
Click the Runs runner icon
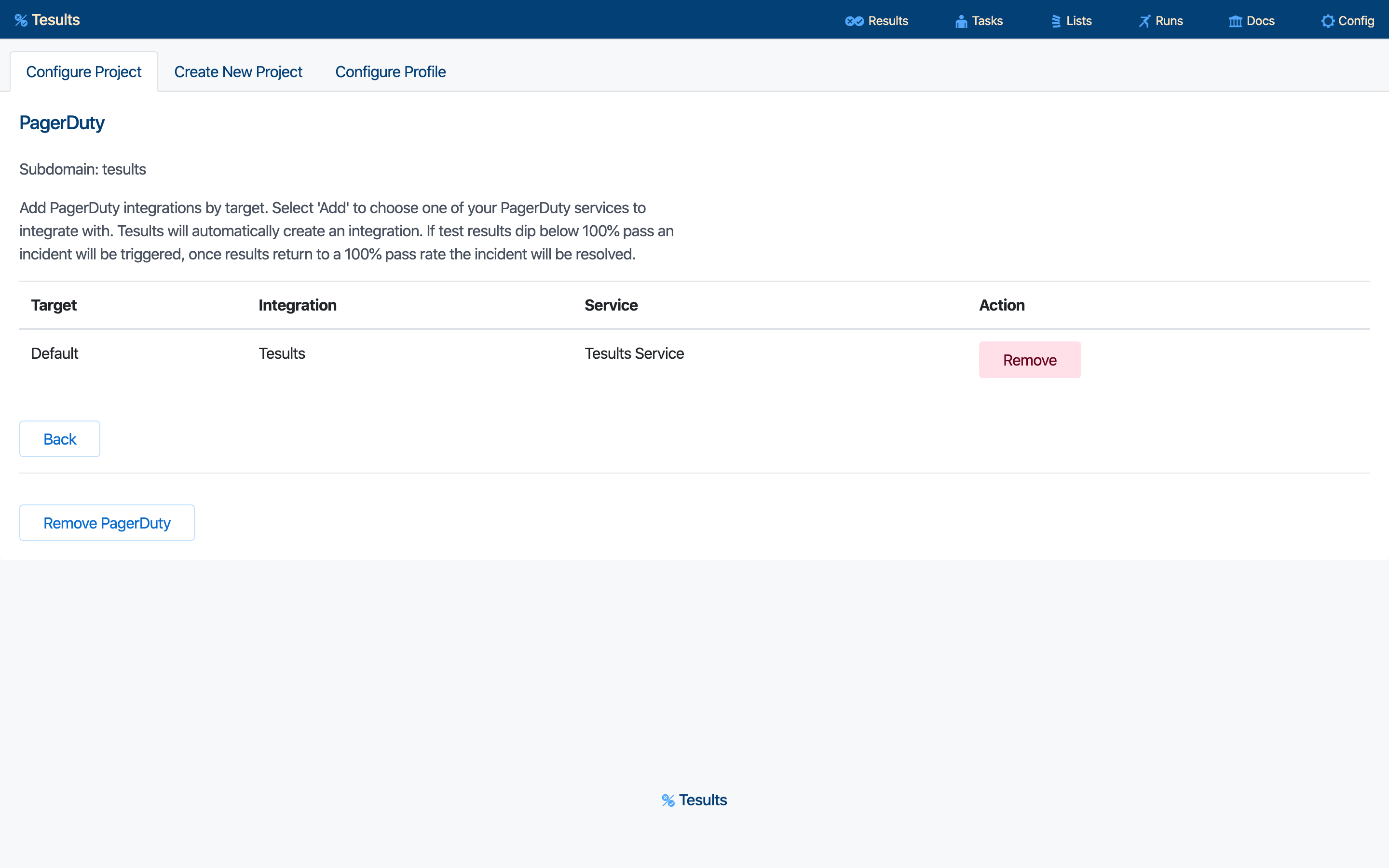[1144, 21]
